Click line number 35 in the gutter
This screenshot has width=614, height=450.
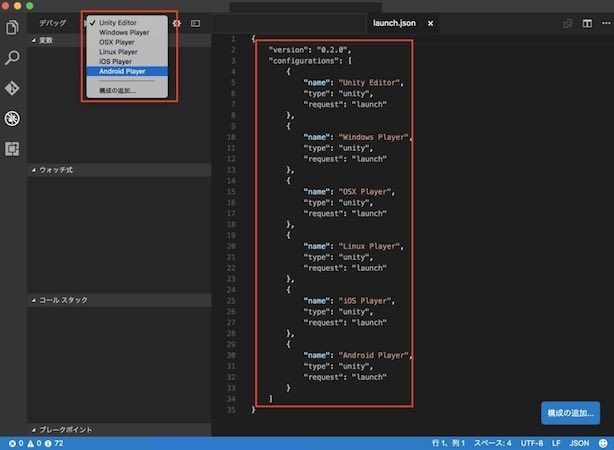[x=231, y=410]
